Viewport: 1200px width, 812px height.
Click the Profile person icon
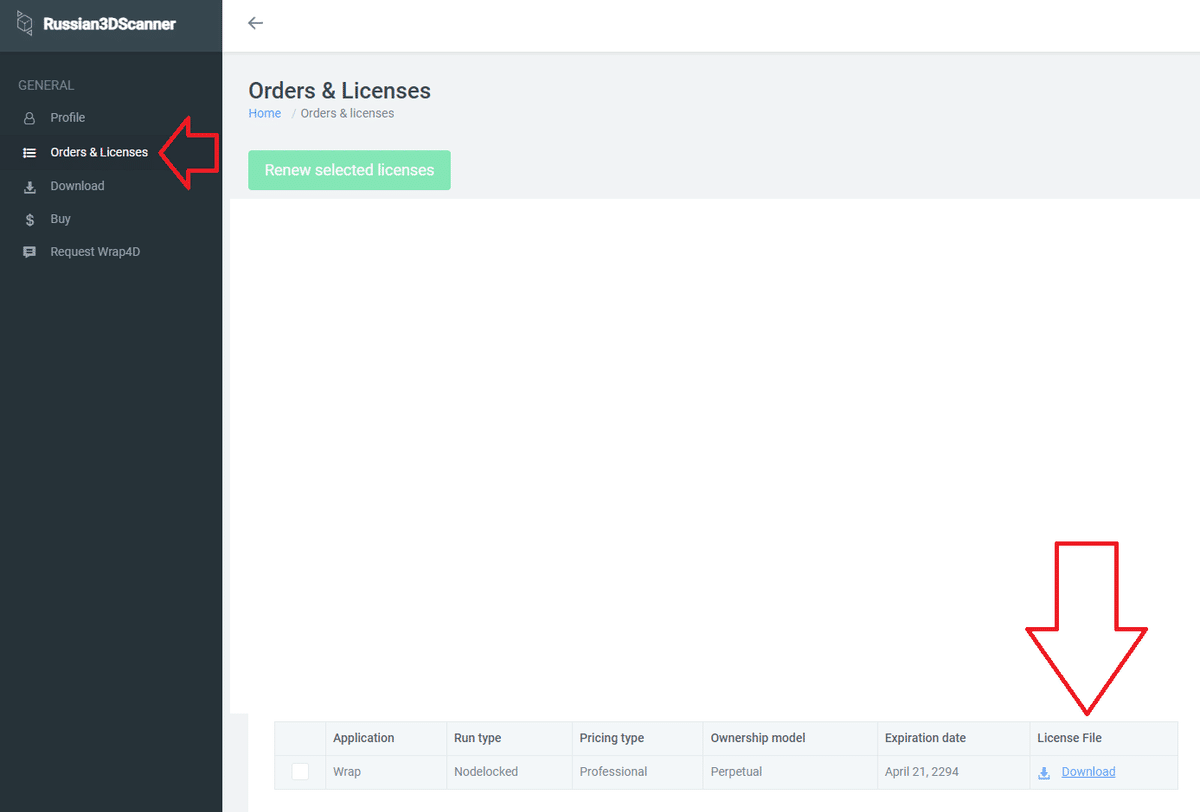pyautogui.click(x=29, y=118)
